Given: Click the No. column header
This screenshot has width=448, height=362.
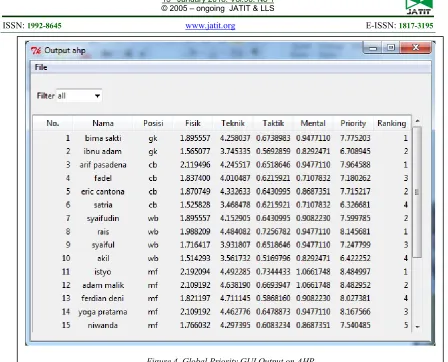Looking at the screenshot, I should 53,123.
